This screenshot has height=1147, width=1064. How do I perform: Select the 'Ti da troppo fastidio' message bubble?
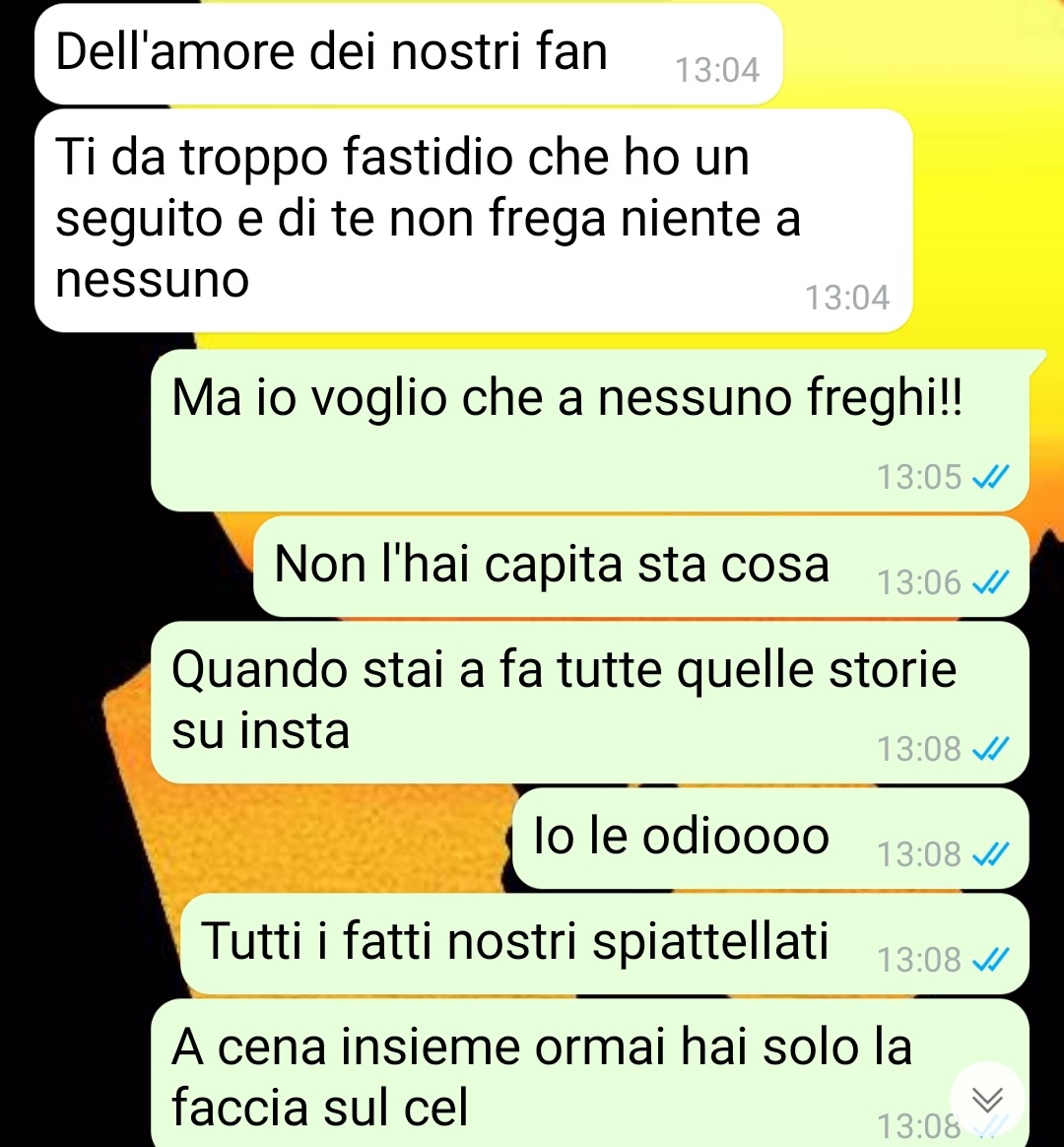point(474,220)
